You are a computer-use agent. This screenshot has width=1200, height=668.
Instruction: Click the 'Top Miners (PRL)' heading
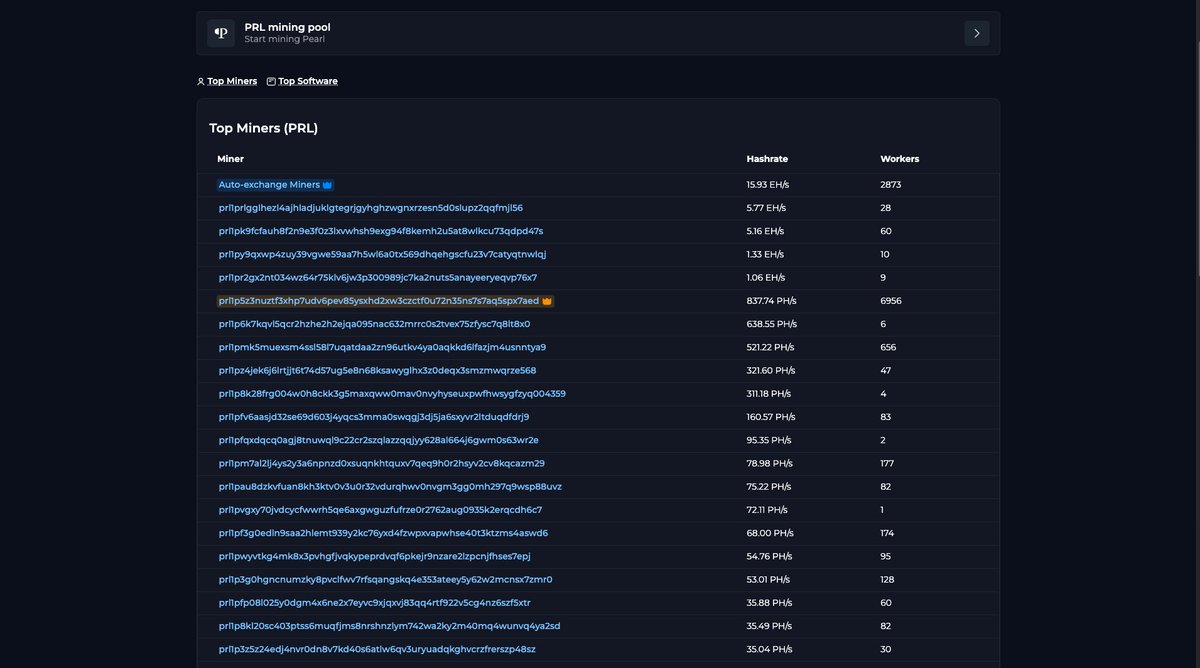coord(263,128)
